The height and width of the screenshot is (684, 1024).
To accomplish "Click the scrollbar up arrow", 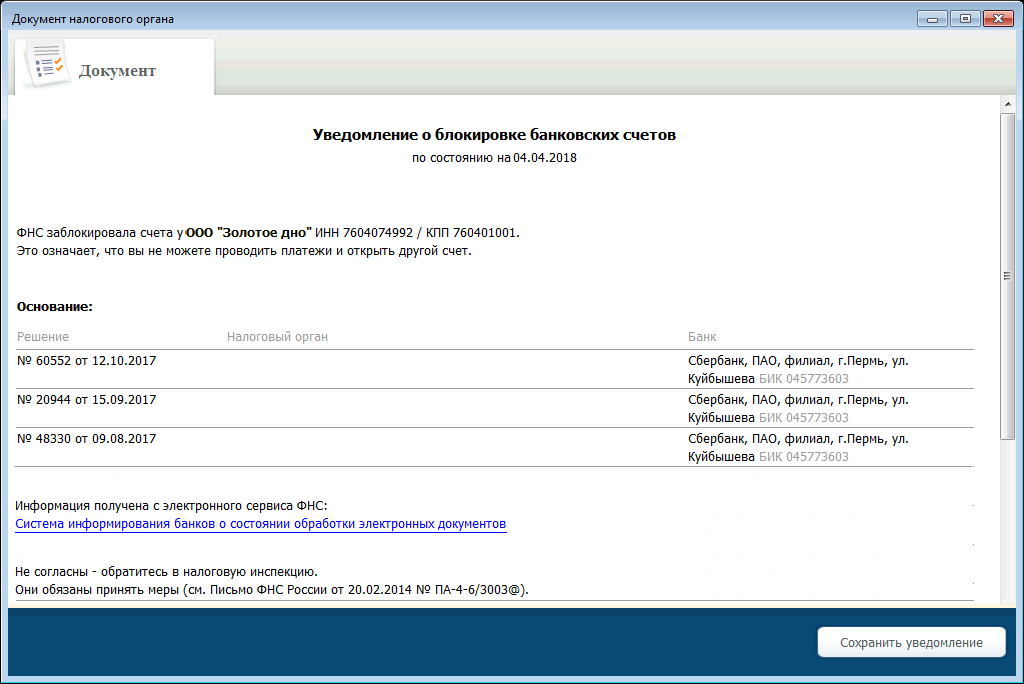I will click(x=1008, y=104).
